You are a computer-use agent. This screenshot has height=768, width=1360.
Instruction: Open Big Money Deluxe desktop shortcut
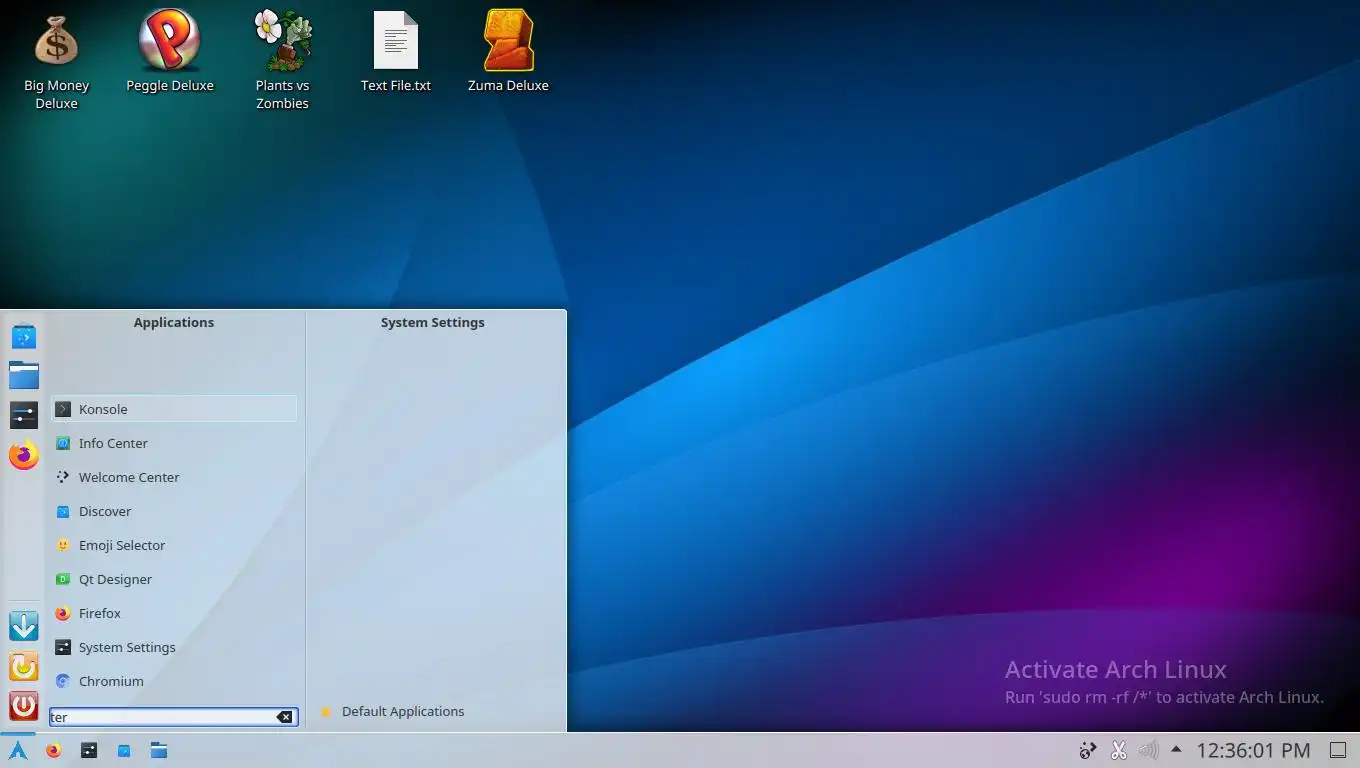tap(57, 60)
